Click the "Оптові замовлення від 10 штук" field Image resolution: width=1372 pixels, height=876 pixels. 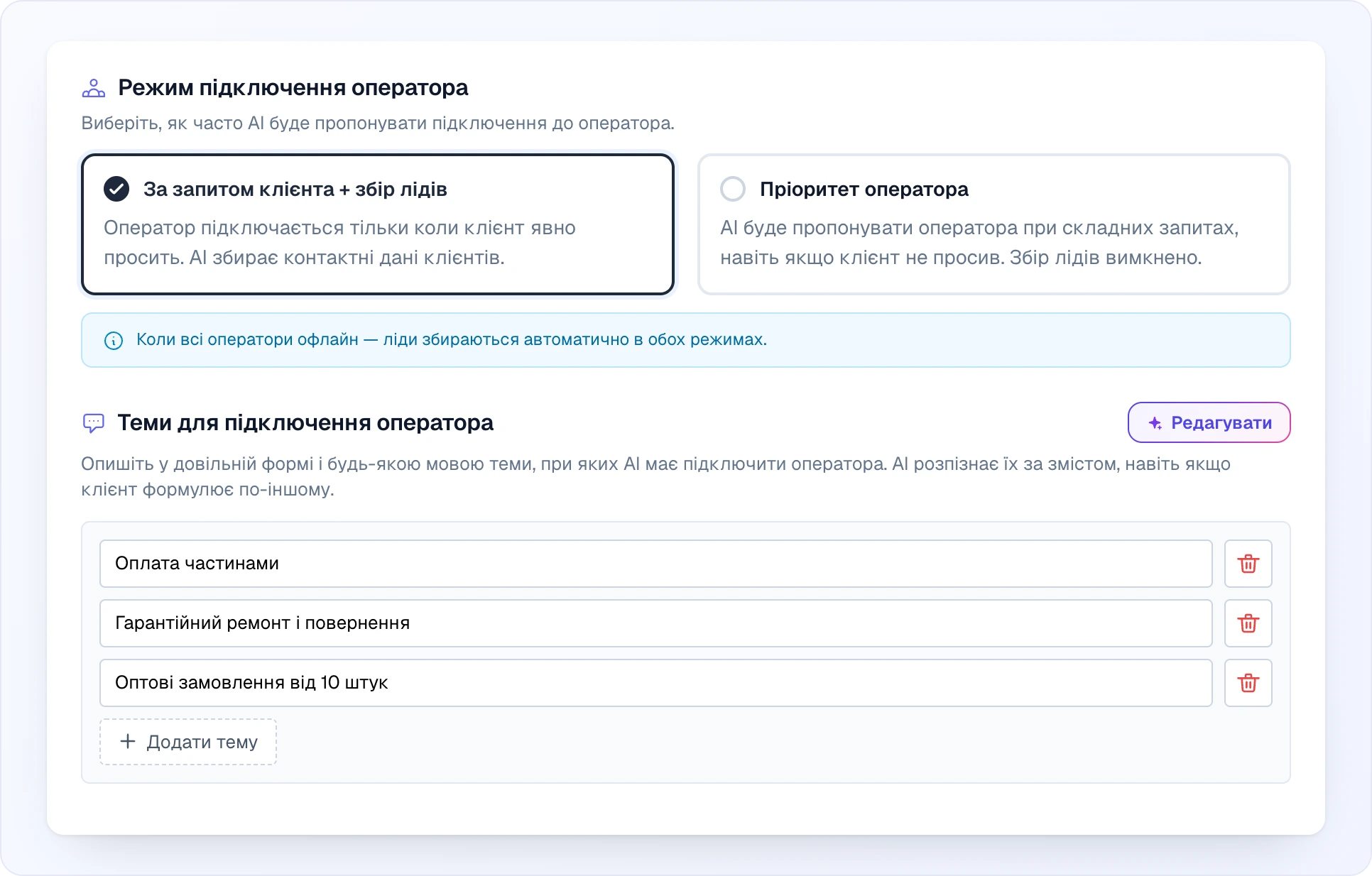click(655, 683)
